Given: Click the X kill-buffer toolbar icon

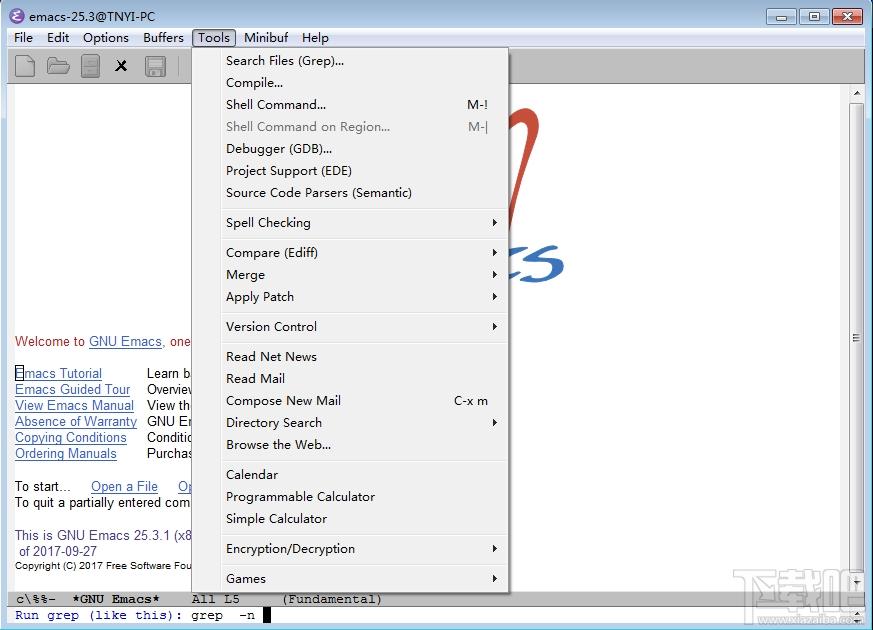Looking at the screenshot, I should click(121, 66).
